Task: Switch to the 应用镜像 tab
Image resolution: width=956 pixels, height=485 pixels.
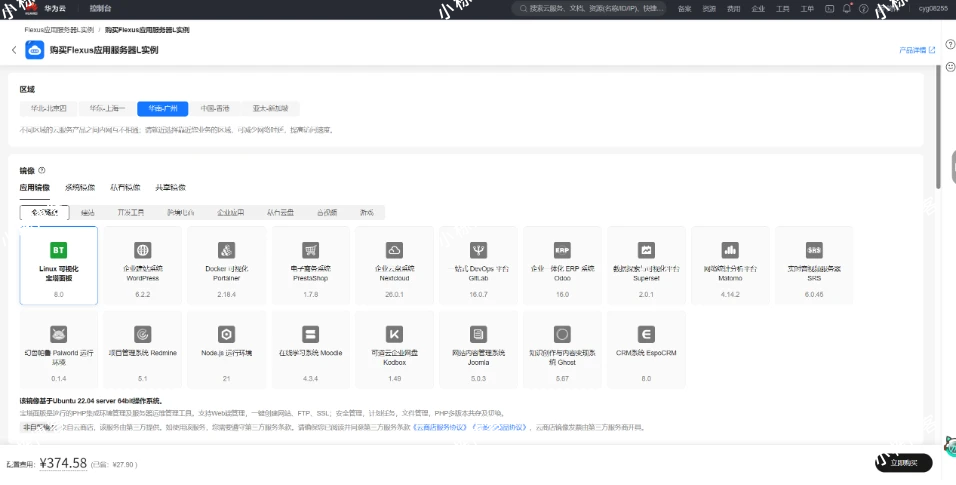Action: tap(35, 188)
